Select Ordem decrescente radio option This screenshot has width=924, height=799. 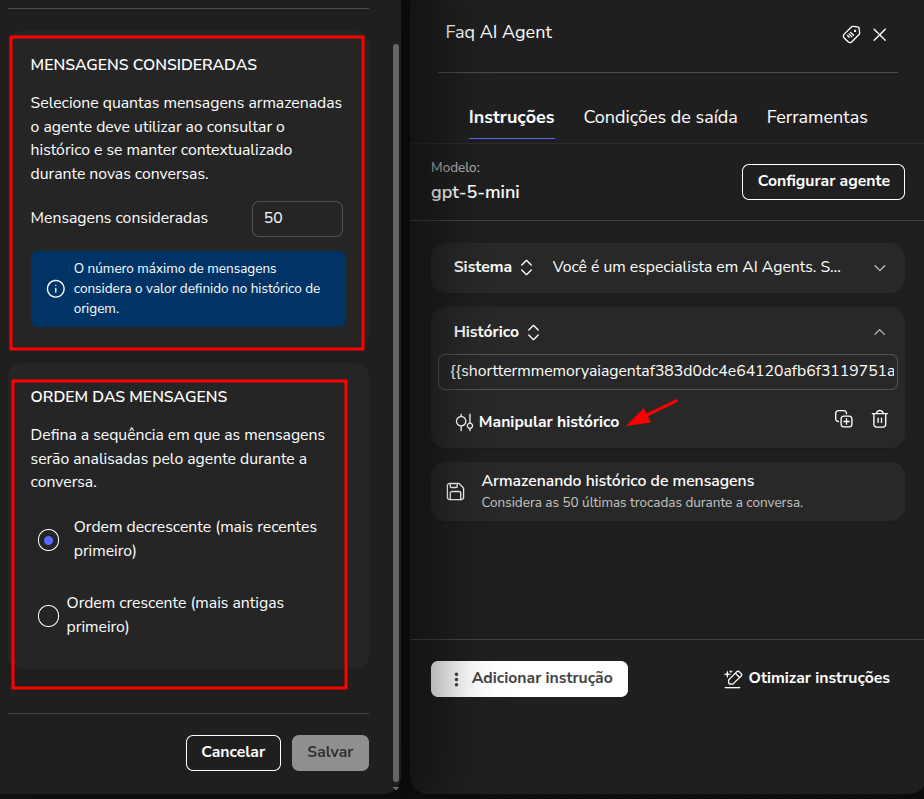pos(48,540)
